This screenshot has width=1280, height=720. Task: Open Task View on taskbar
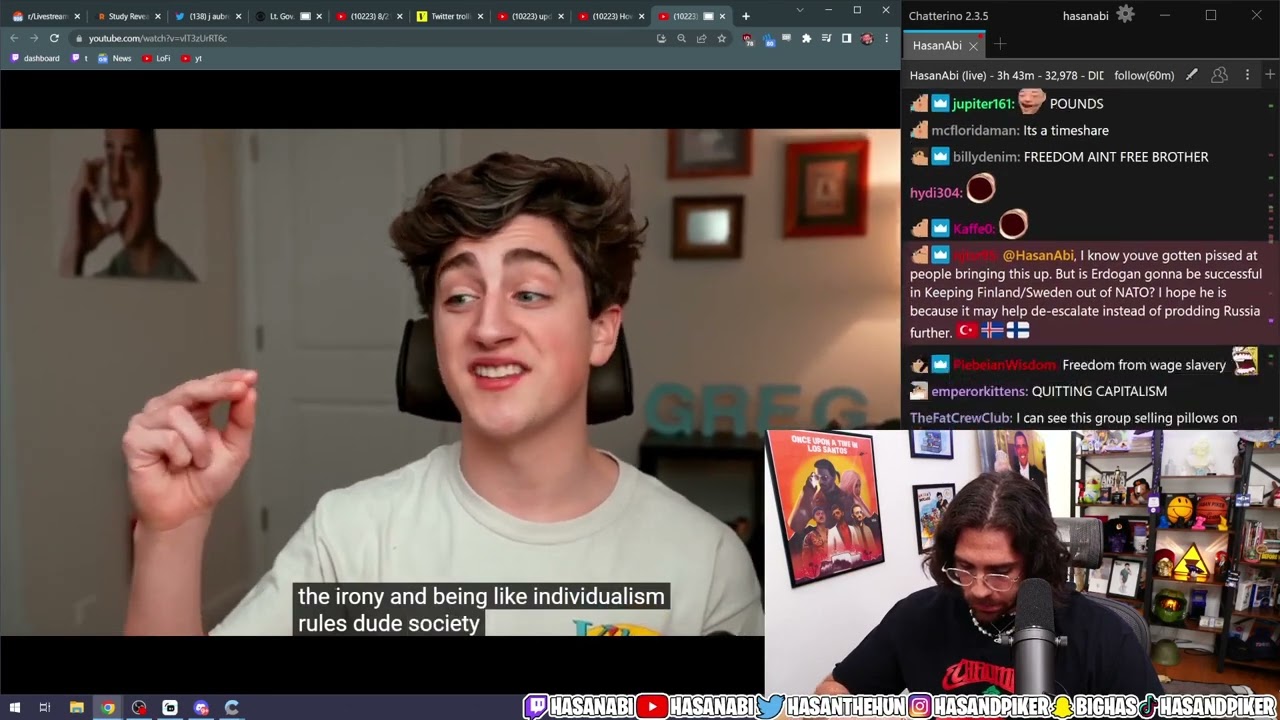[x=45, y=707]
